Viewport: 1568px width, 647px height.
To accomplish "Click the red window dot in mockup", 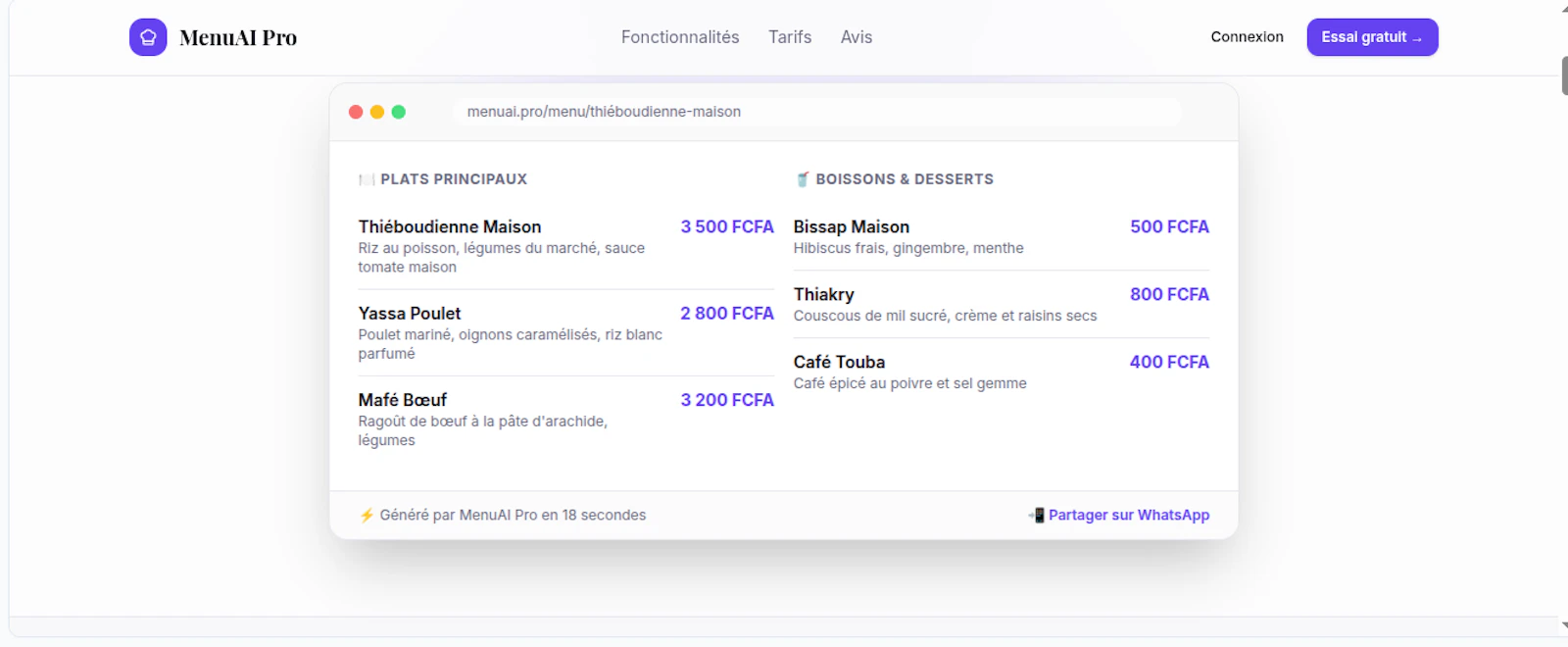I will tap(356, 112).
